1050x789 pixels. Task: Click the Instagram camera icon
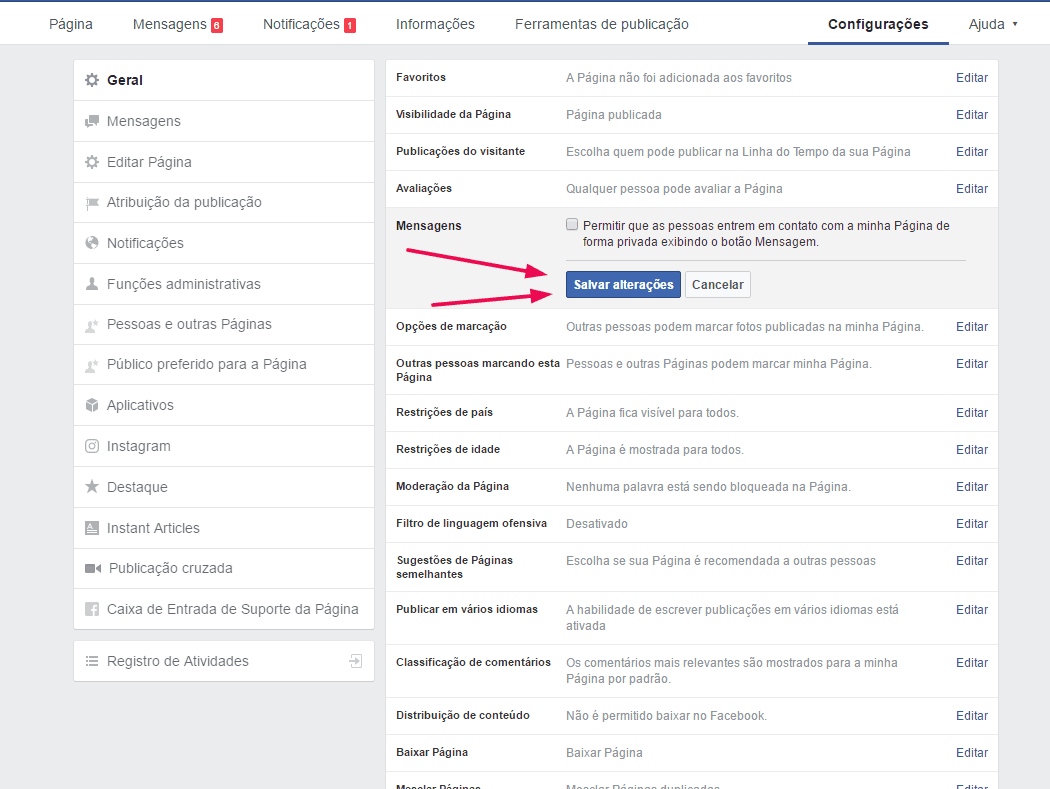tap(92, 446)
